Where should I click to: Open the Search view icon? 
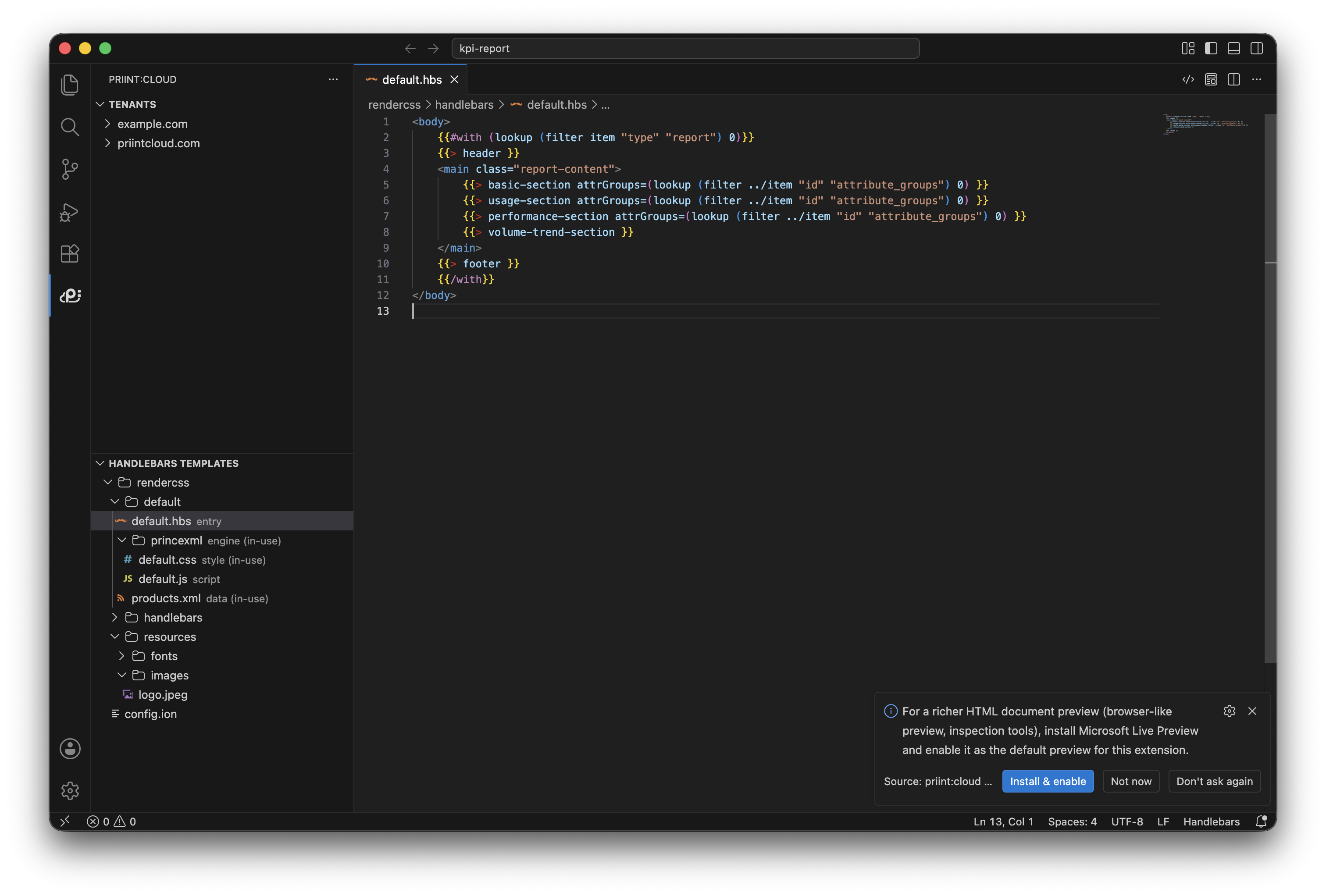point(70,127)
